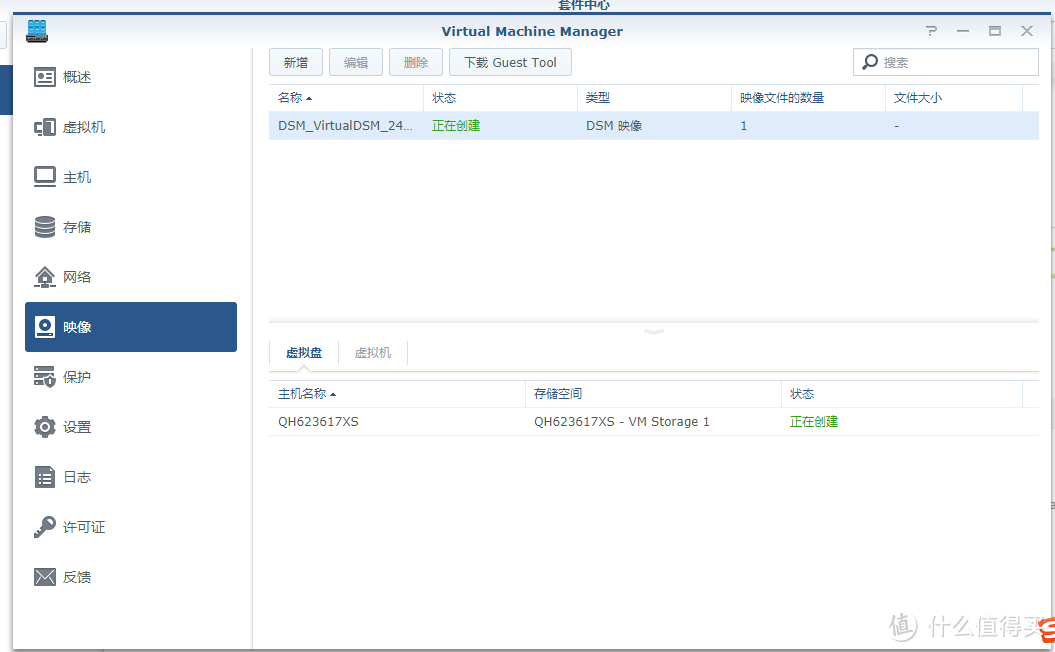
Task: Click the 套件中心 window title behind
Action: (x=583, y=5)
